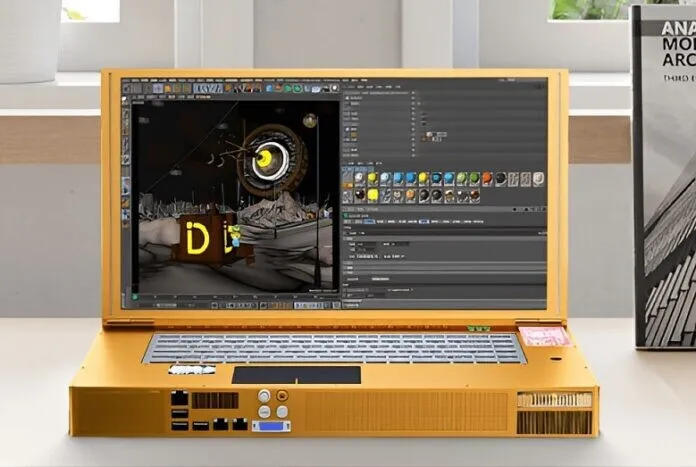Screen dimensions: 696x467
Task: Click the white sphere material tag in object manager
Action: click(x=430, y=134)
